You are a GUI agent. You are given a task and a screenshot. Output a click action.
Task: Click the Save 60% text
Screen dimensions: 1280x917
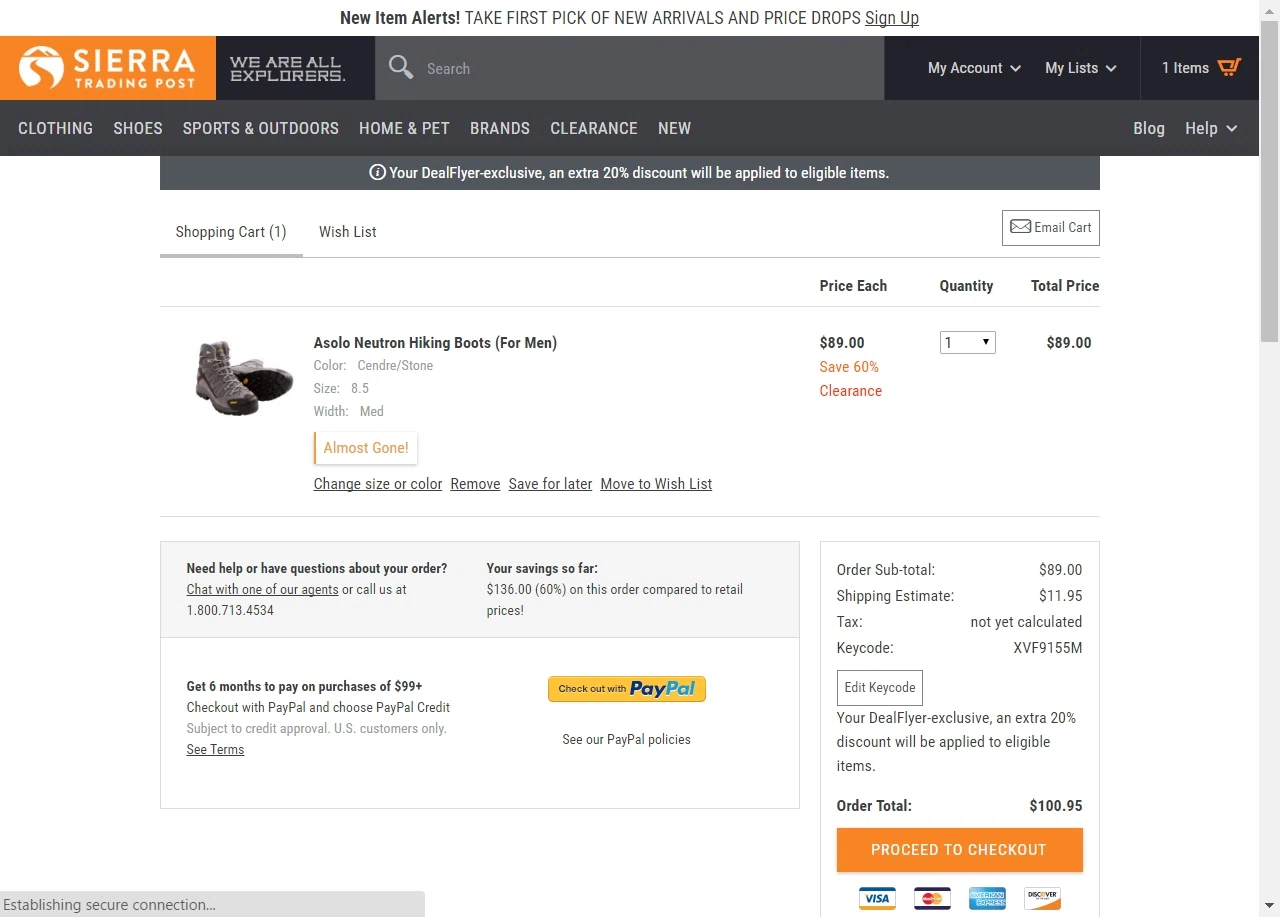[849, 367]
